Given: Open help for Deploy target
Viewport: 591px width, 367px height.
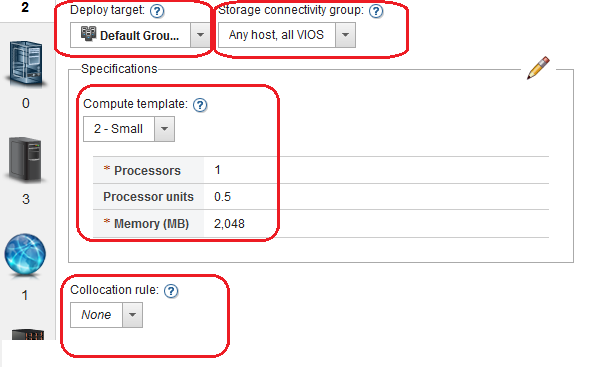Looking at the screenshot, I should coord(157,11).
